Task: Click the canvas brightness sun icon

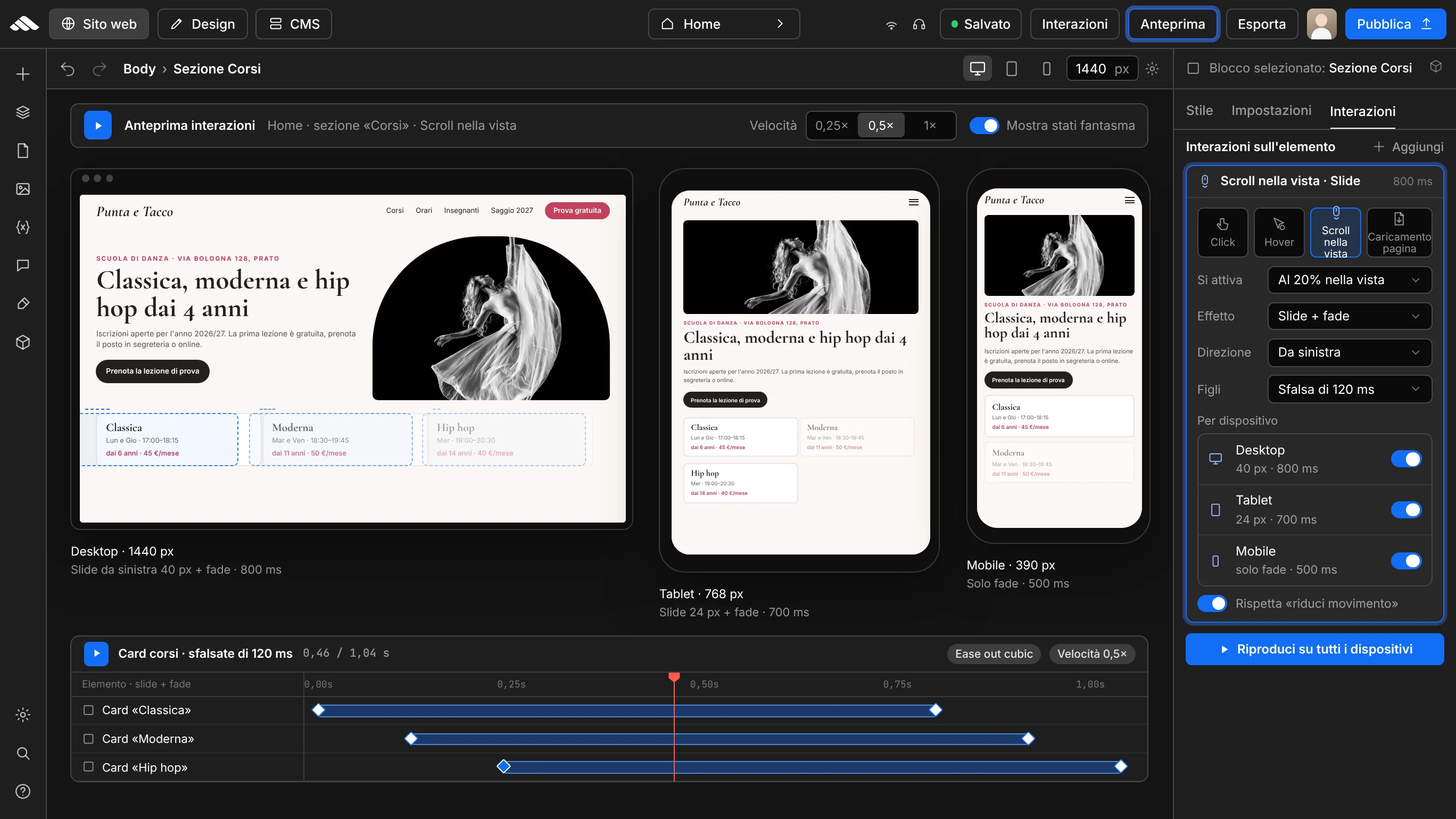Action: [x=1152, y=69]
